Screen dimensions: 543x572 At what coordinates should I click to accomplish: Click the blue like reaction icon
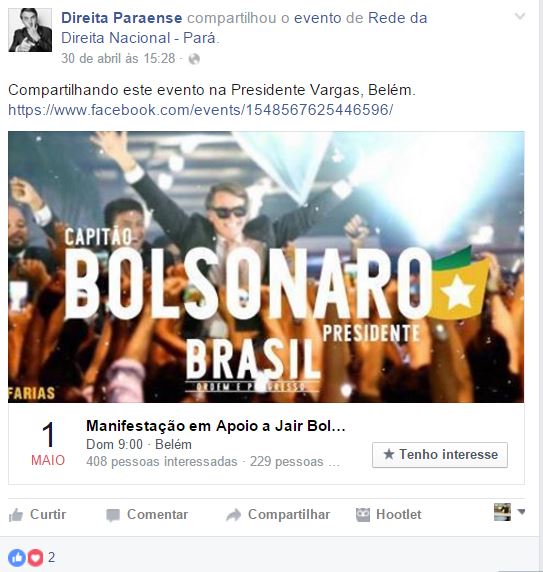click(x=17, y=557)
